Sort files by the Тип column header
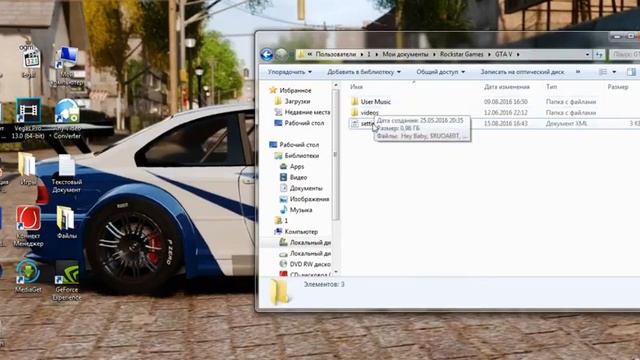640x360 pixels. pos(551,87)
